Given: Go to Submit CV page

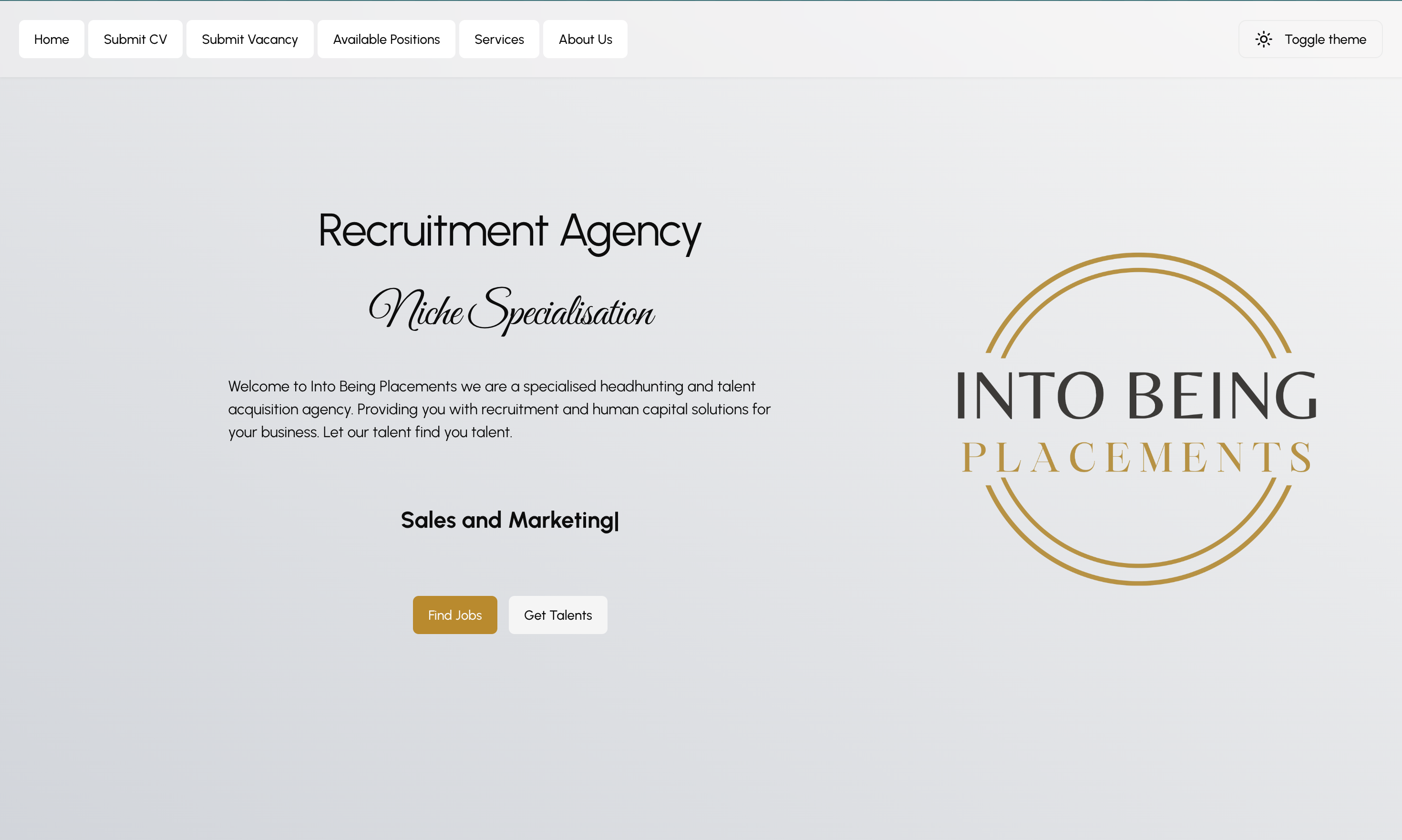Looking at the screenshot, I should (135, 39).
